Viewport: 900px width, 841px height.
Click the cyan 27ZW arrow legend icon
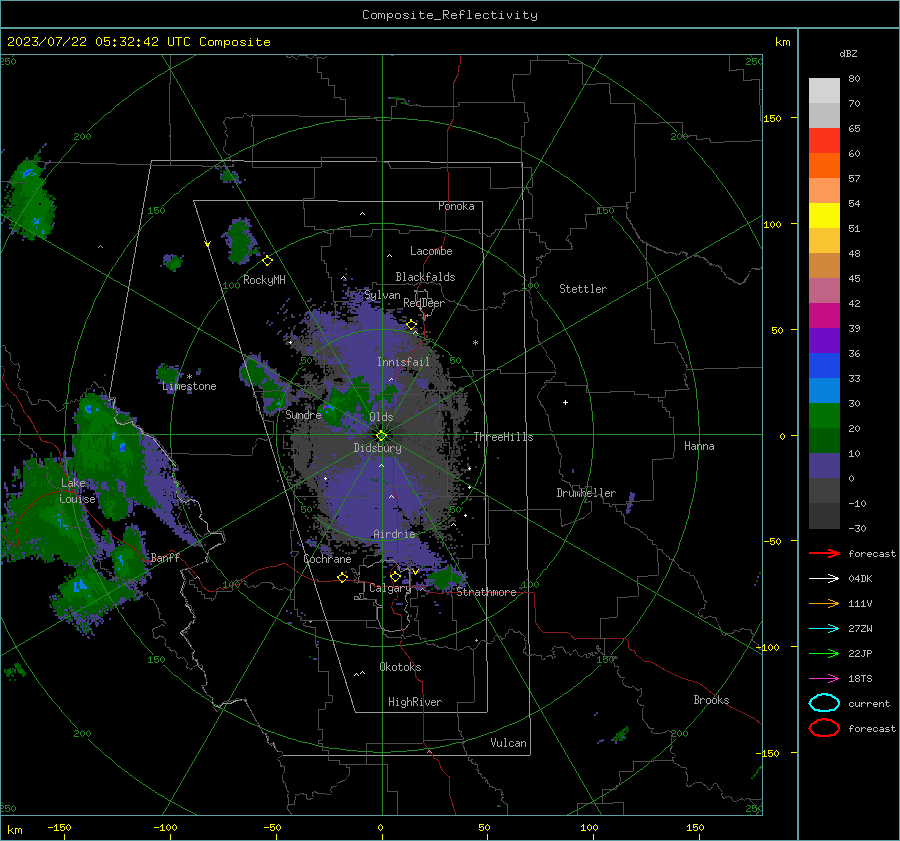[x=824, y=629]
